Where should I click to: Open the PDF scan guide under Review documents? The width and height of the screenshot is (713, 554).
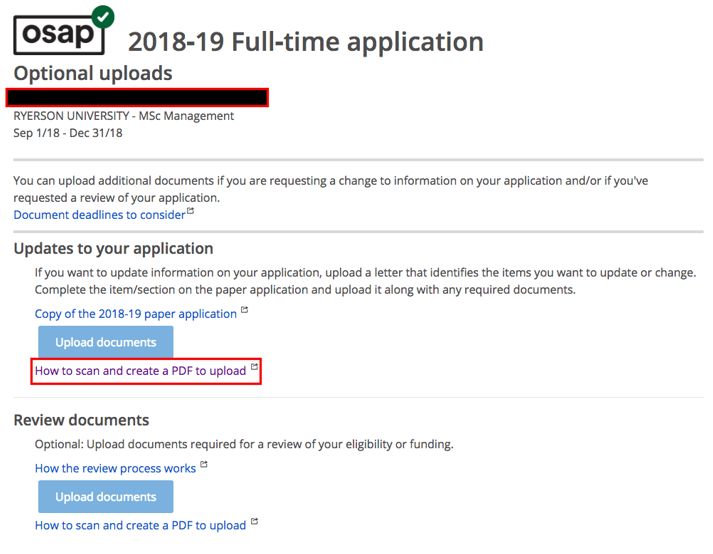(140, 525)
